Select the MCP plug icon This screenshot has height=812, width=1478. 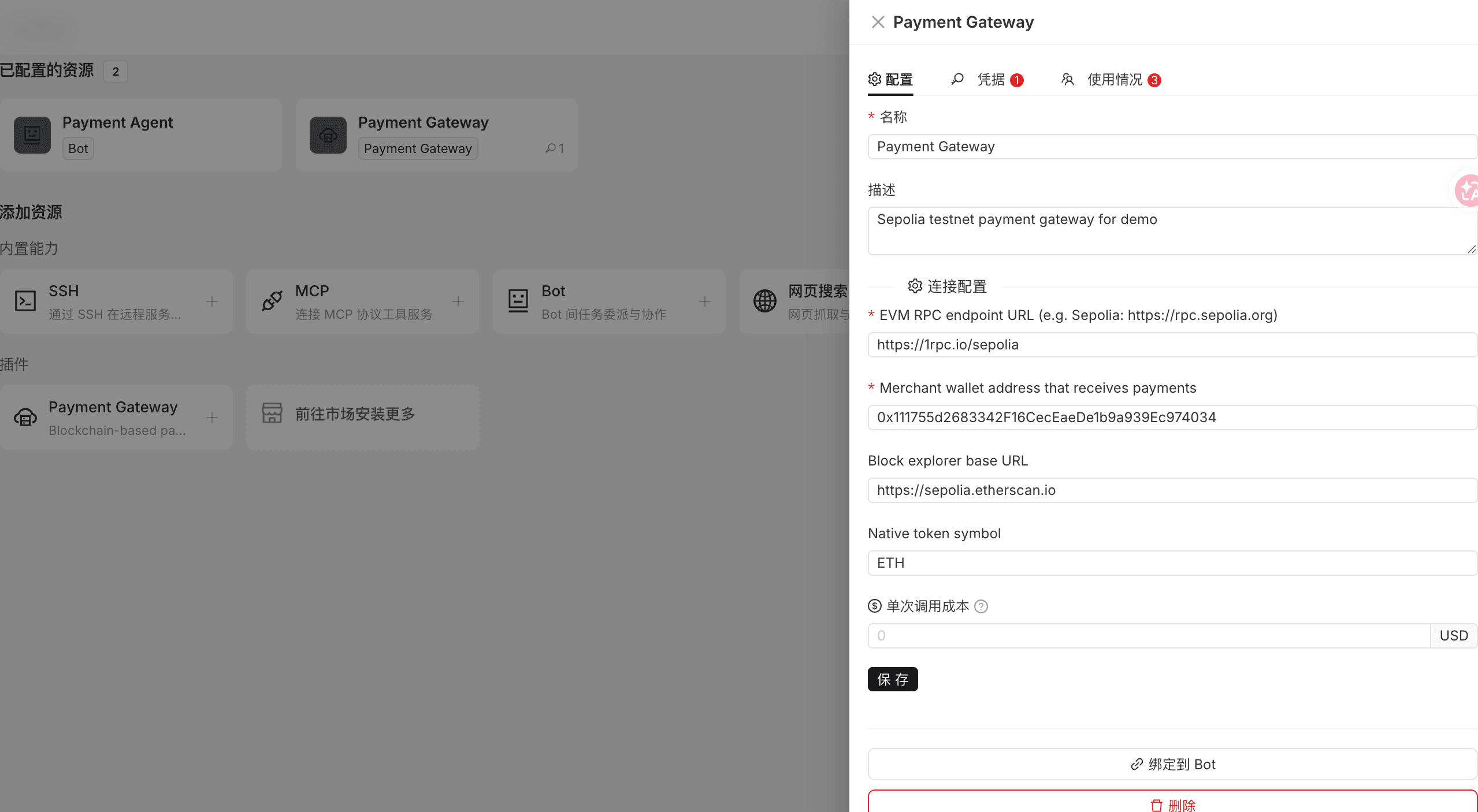[x=271, y=301]
